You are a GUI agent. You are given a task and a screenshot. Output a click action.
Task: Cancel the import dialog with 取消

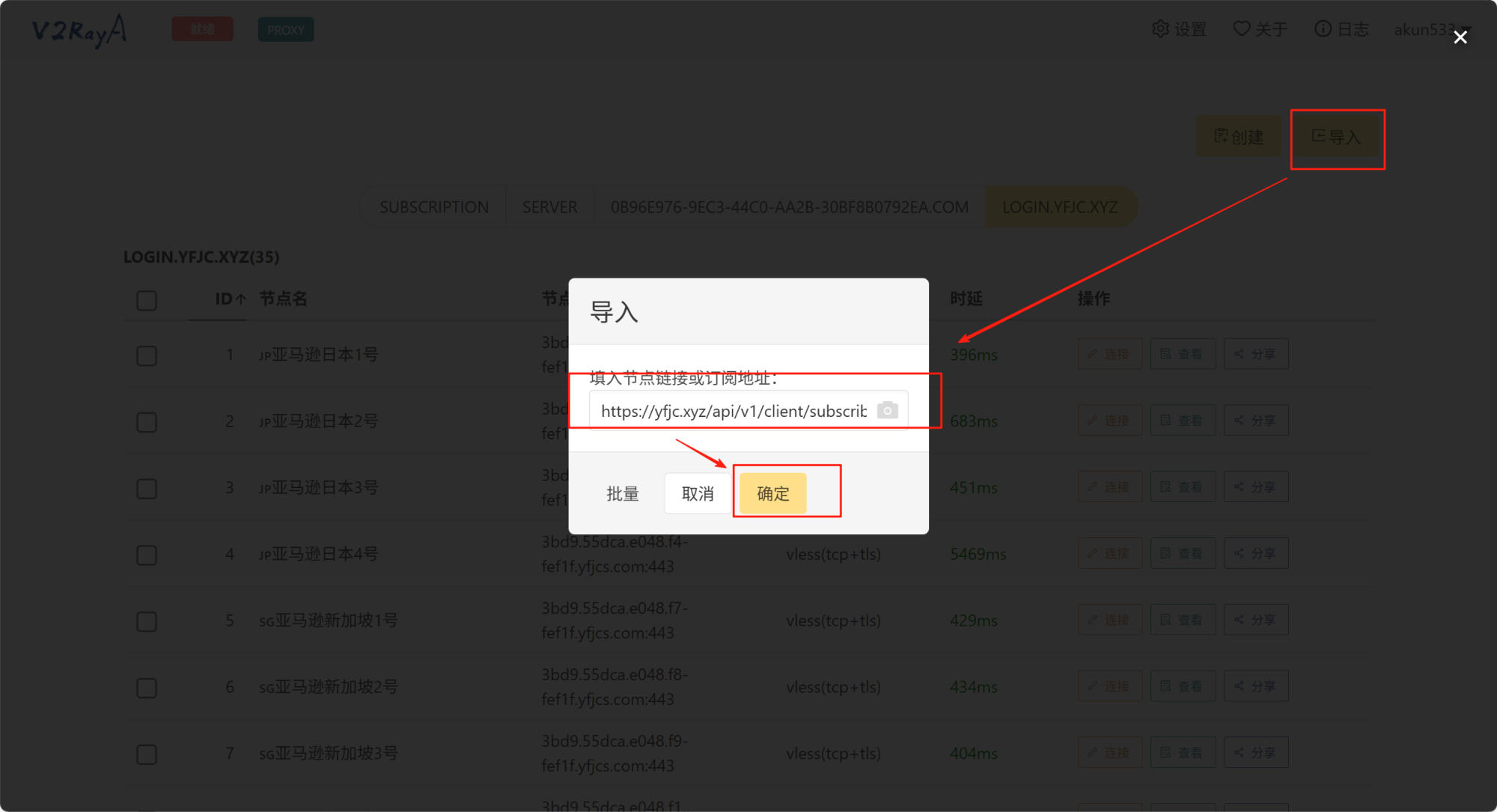pos(697,493)
